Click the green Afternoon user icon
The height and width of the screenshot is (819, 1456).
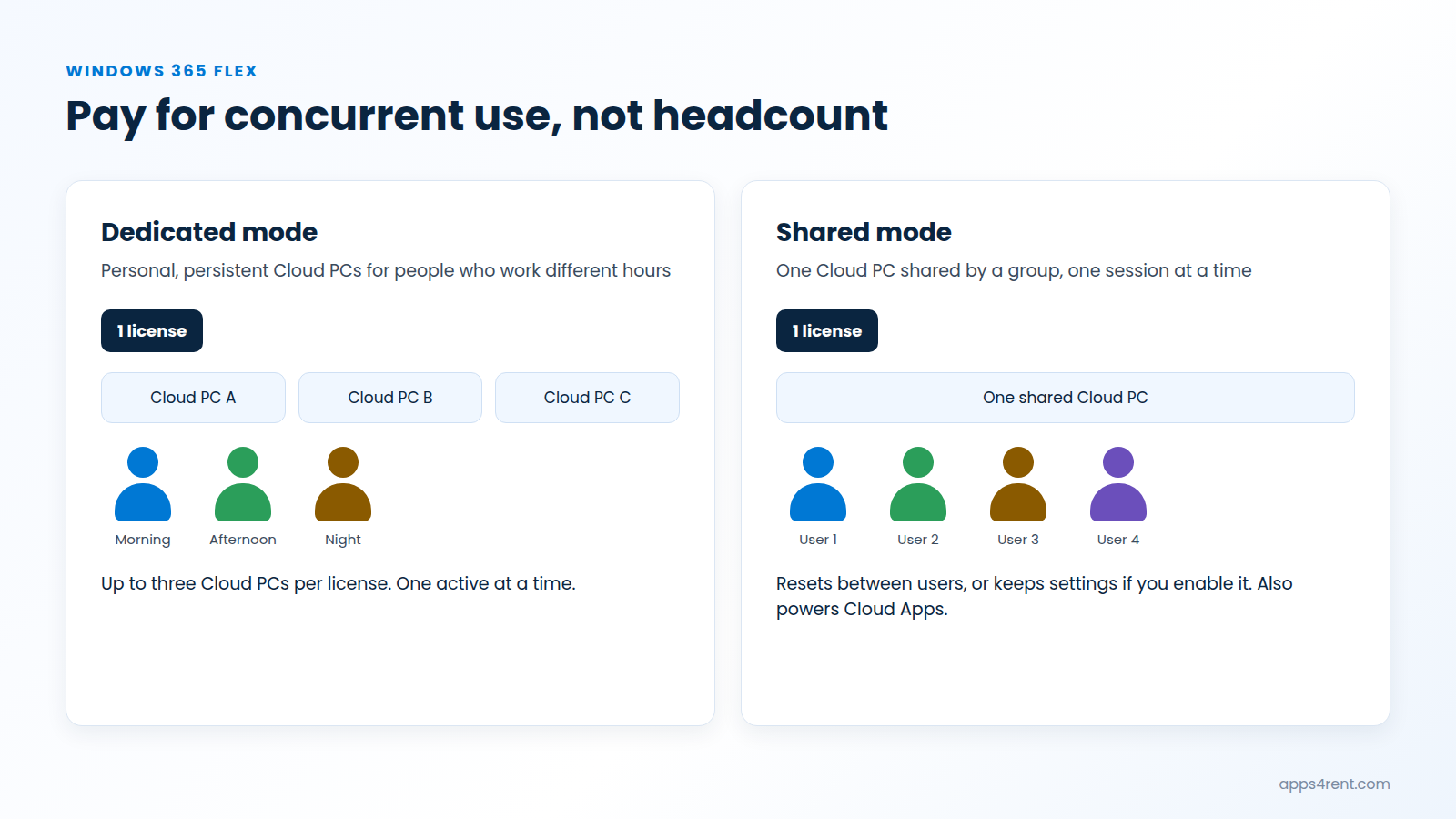(x=243, y=484)
